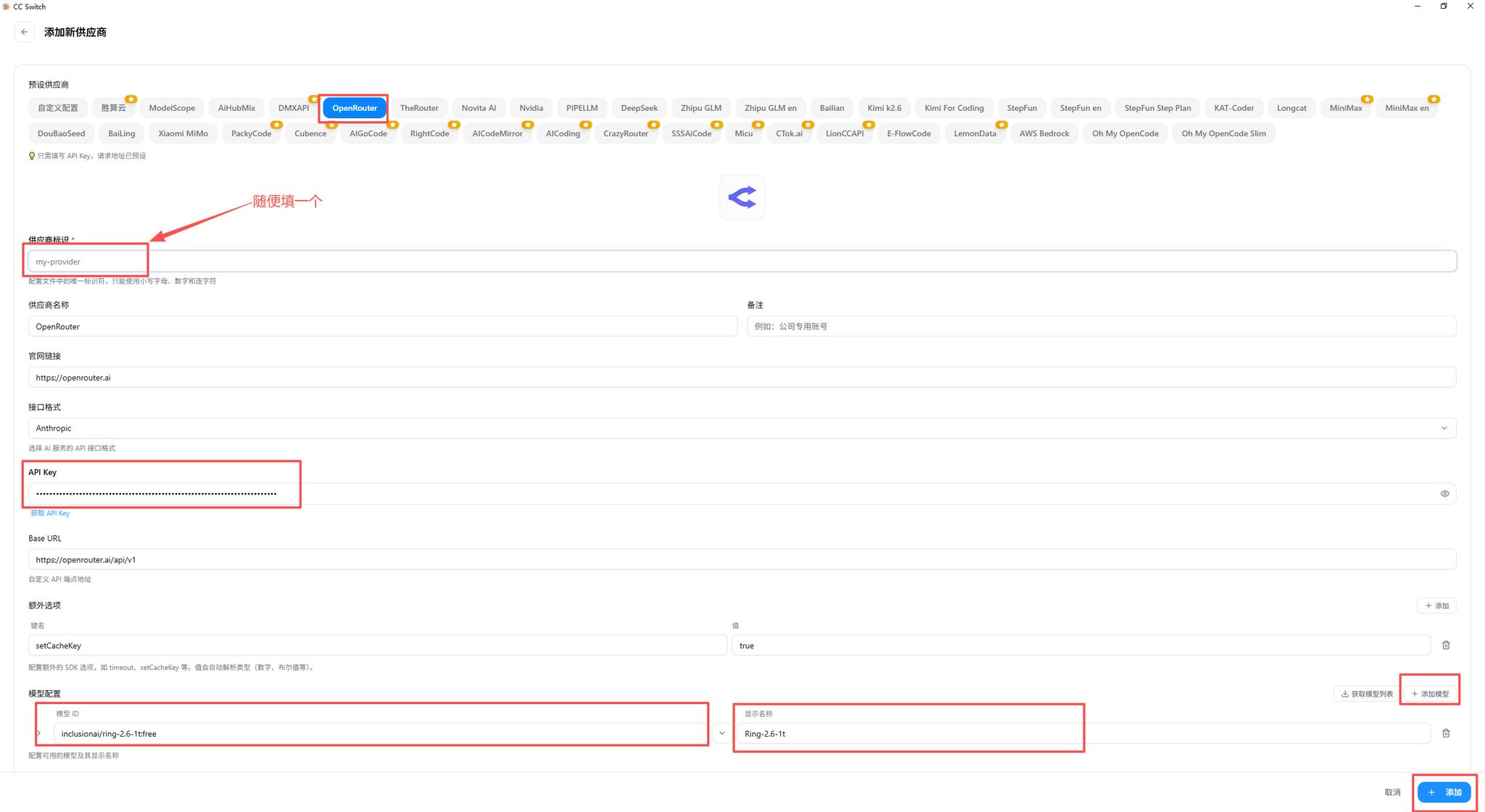
Task: Delete the setCacheKey option row
Action: tap(1446, 645)
